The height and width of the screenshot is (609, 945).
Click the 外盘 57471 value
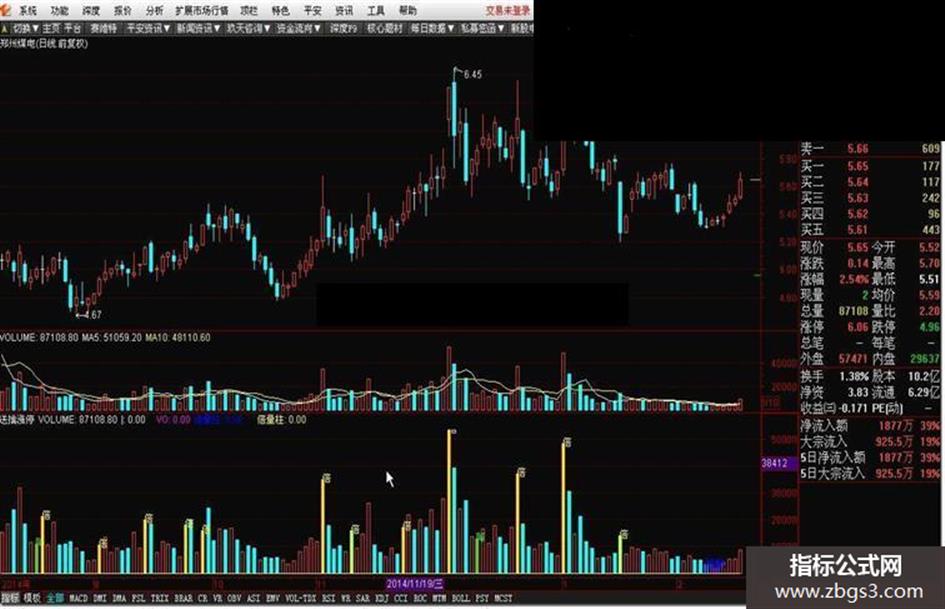(853, 359)
